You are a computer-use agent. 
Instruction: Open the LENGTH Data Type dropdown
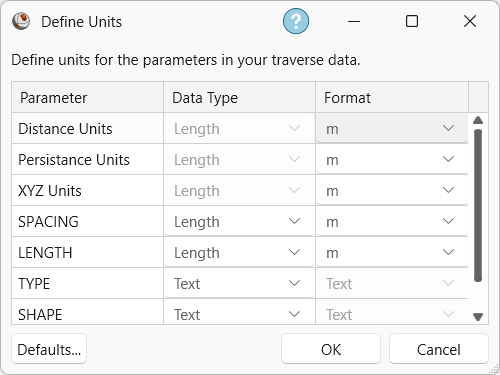239,252
